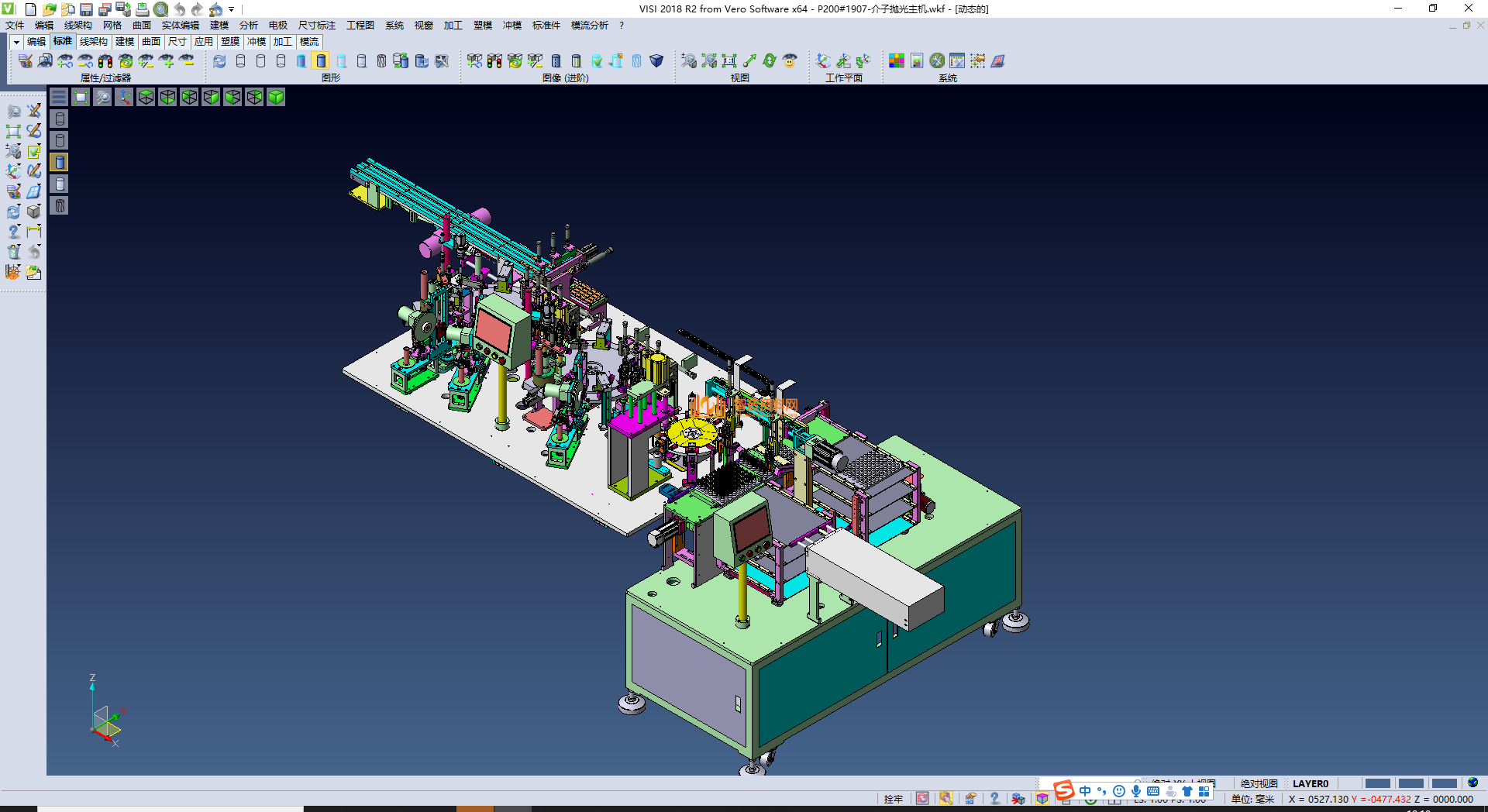Toggle the highlighted shading mode in left vertical strip
This screenshot has height=812, width=1488.
coord(60,162)
